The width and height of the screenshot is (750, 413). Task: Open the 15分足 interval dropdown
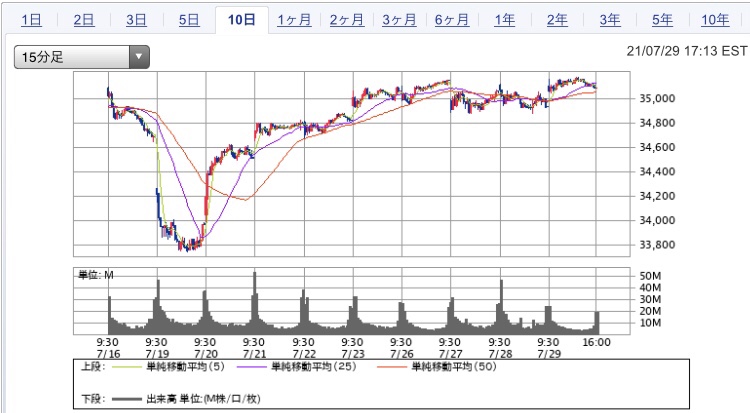[x=82, y=57]
